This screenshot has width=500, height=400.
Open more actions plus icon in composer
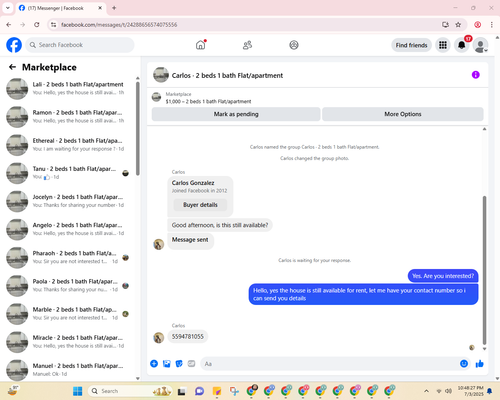(x=154, y=364)
